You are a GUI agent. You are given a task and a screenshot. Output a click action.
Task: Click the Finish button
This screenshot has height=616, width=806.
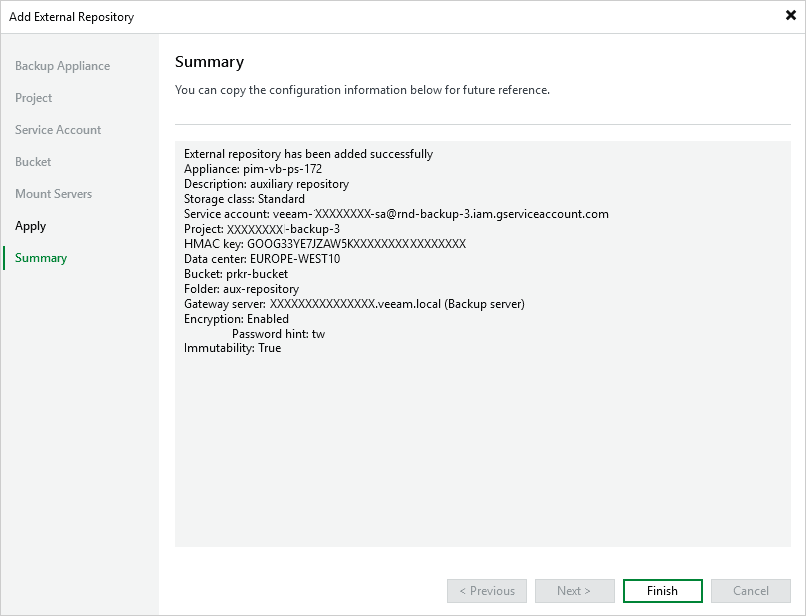click(663, 591)
